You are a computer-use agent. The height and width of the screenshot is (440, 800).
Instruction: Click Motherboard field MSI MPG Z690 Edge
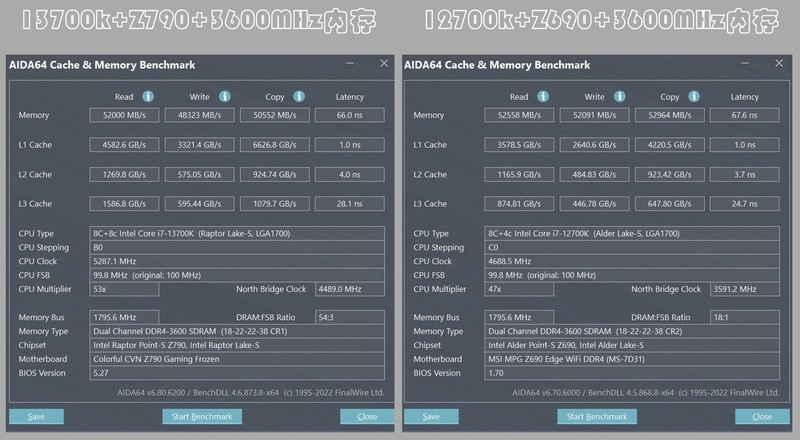[632, 359]
